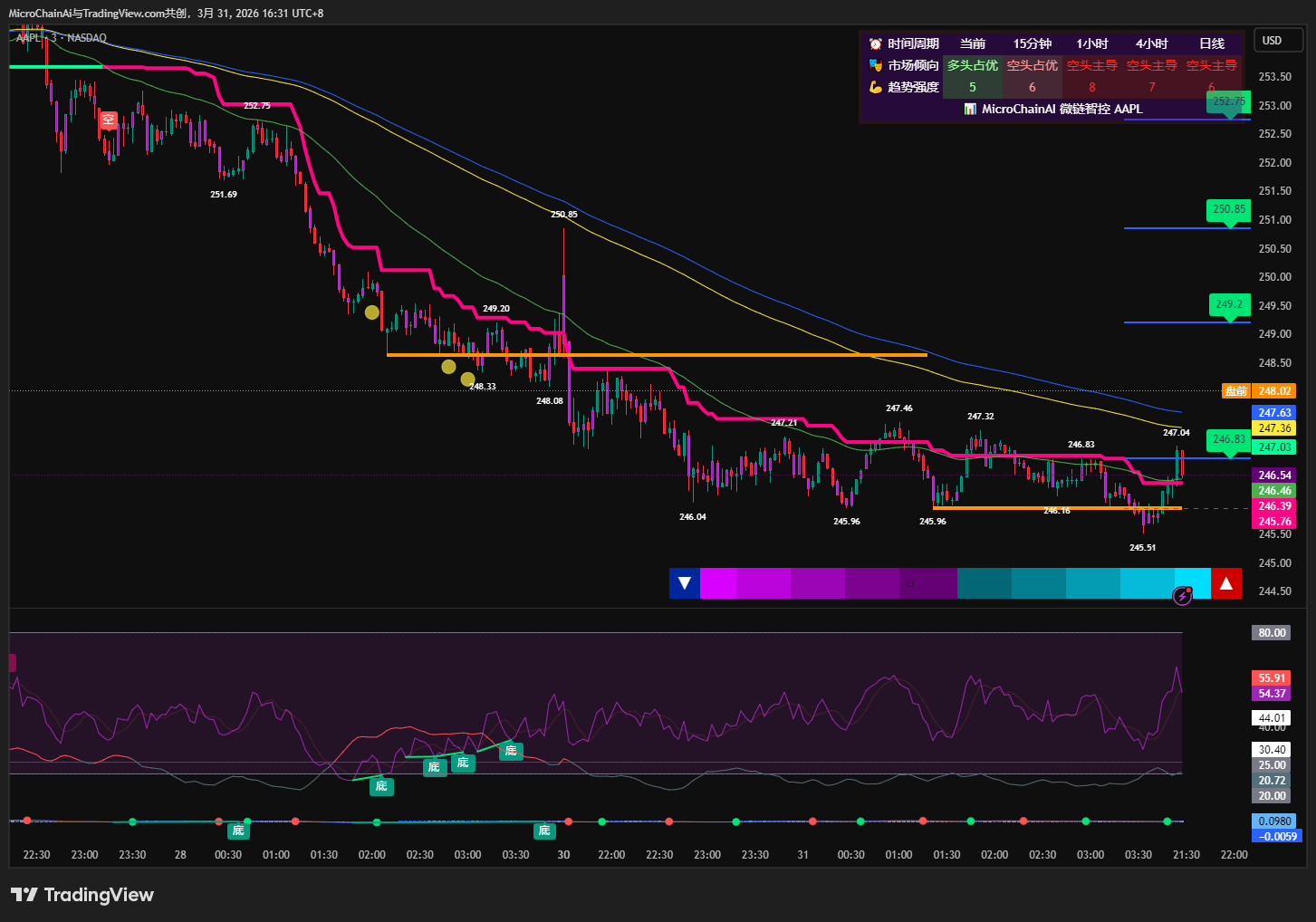The height and width of the screenshot is (922, 1316).
Task: Click the leftmost yellow circle marker
Action: pos(371,312)
